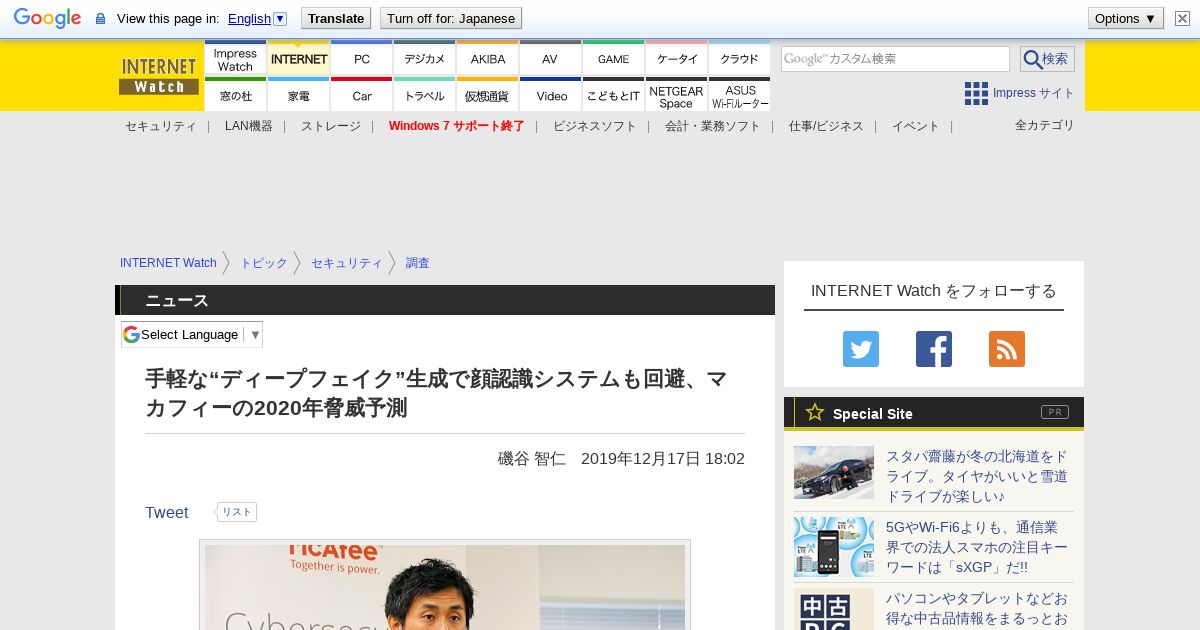Open the AKIBA tab
This screenshot has width=1200, height=630.
point(487,59)
